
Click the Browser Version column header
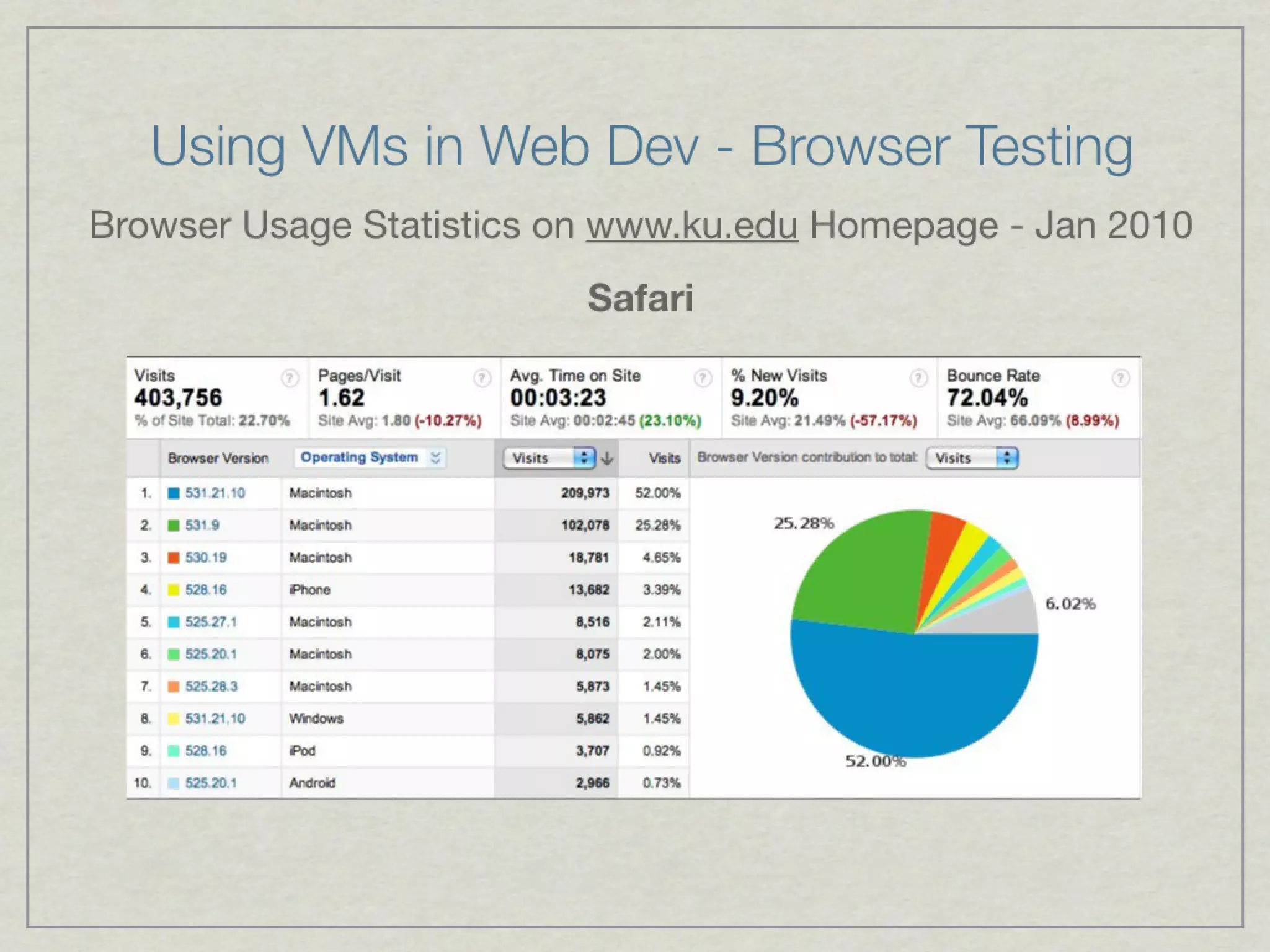218,459
